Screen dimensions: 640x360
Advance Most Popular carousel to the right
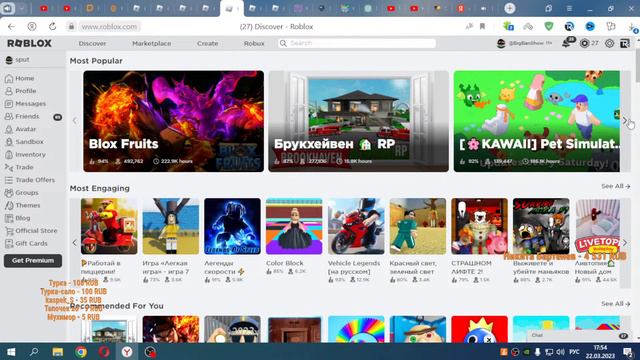625,121
